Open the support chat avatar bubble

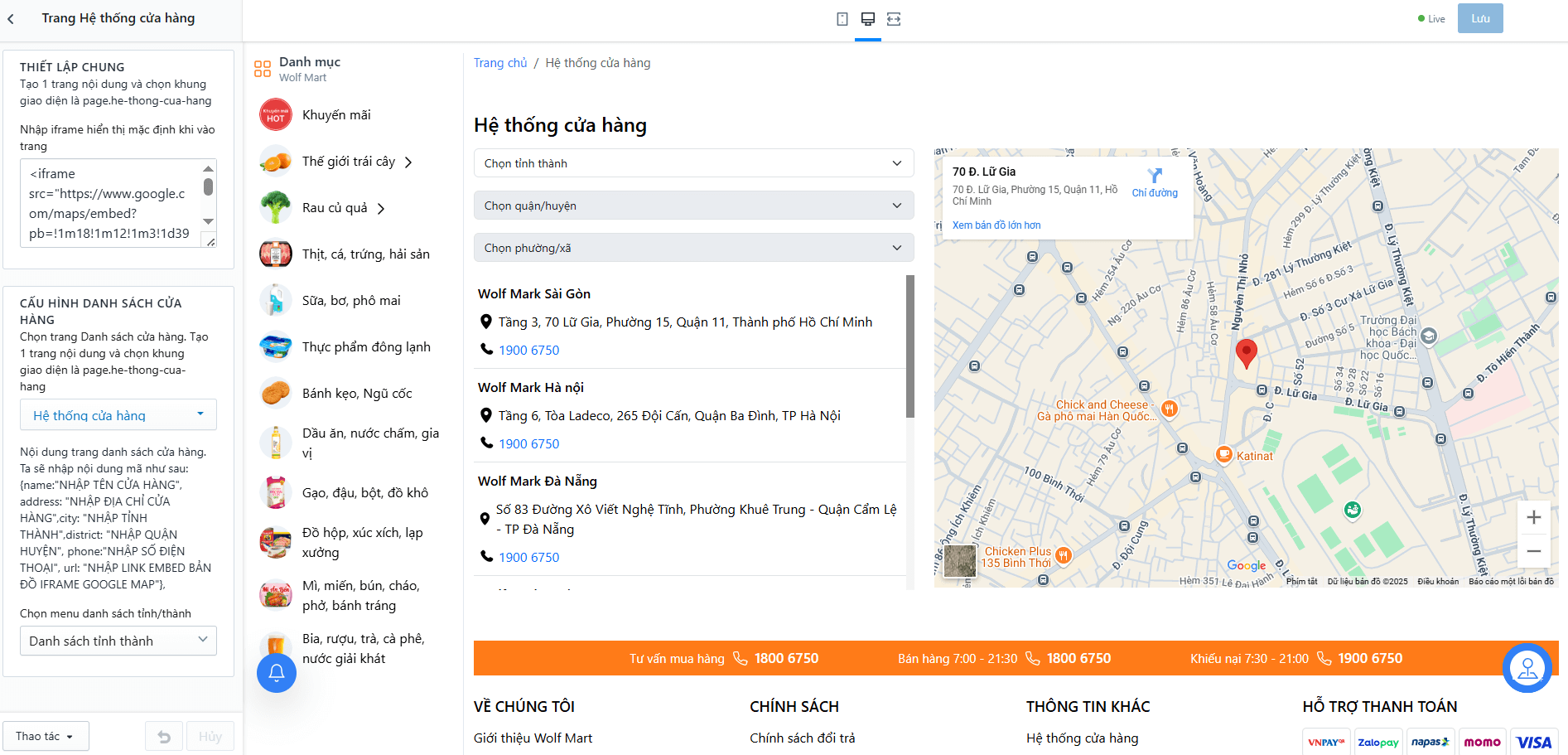click(1527, 668)
